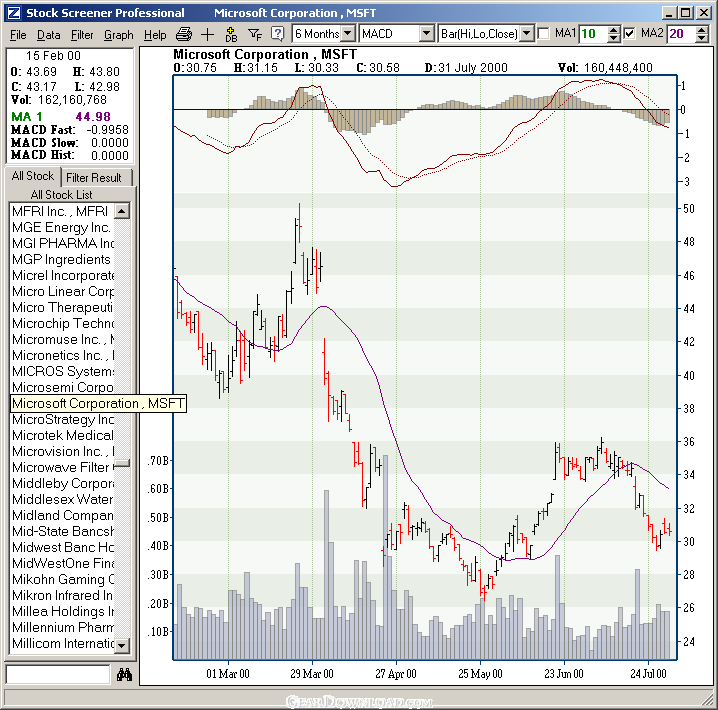Select Micronetics Inc. in stock list
718x710 pixels.
[62, 356]
